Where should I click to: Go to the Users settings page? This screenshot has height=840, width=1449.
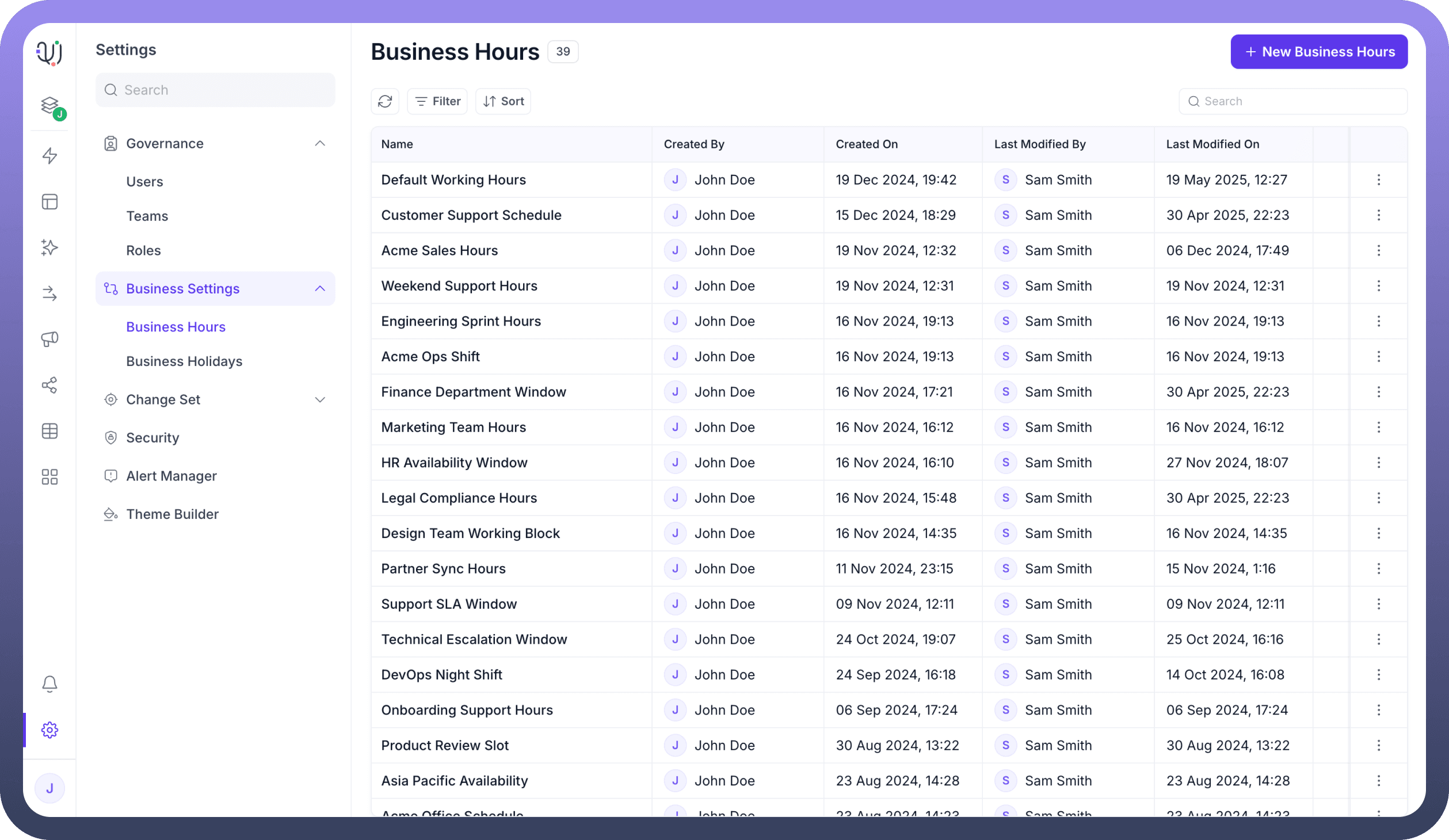tap(144, 181)
